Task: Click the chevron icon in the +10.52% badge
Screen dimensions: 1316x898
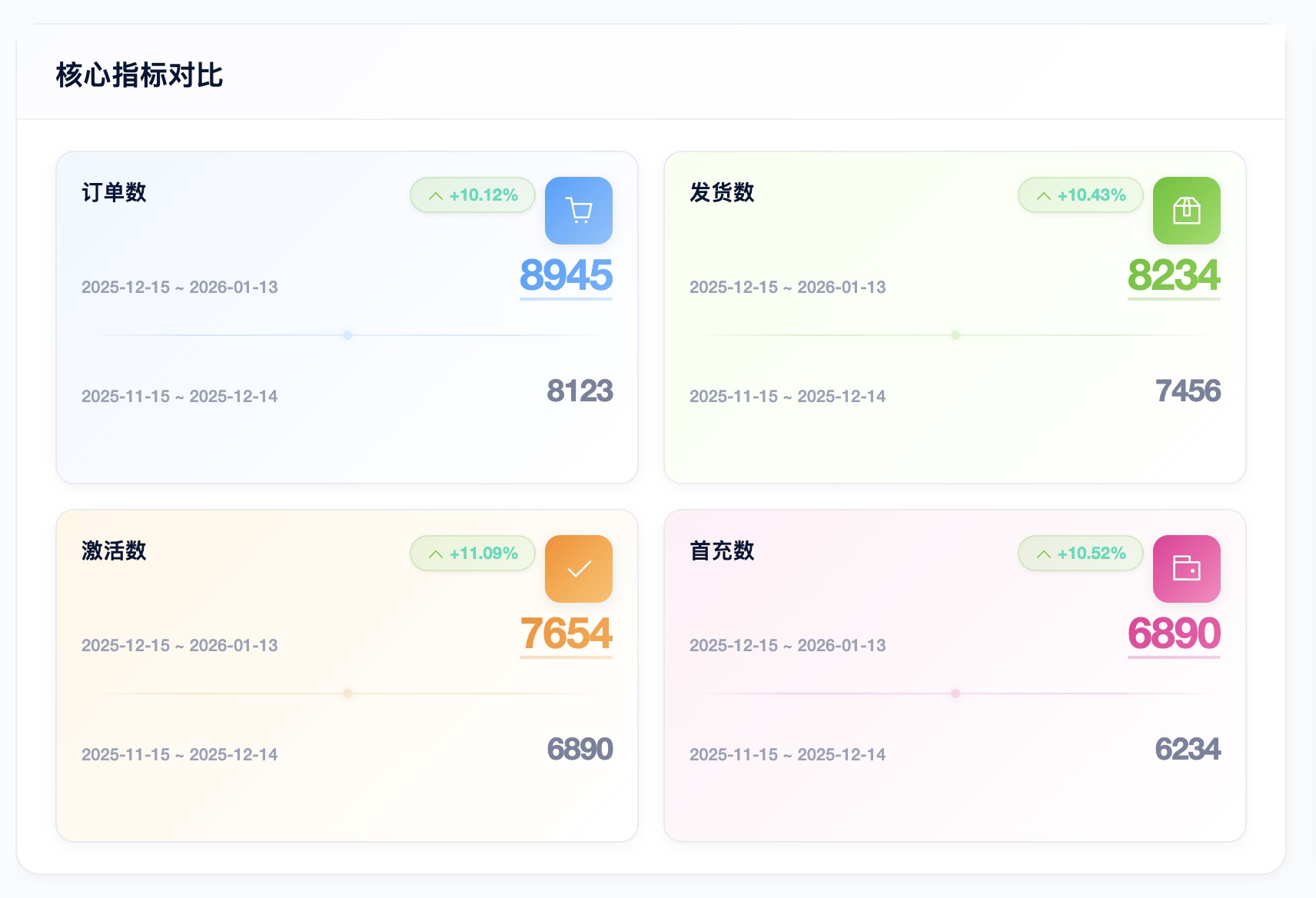Action: [x=1043, y=553]
